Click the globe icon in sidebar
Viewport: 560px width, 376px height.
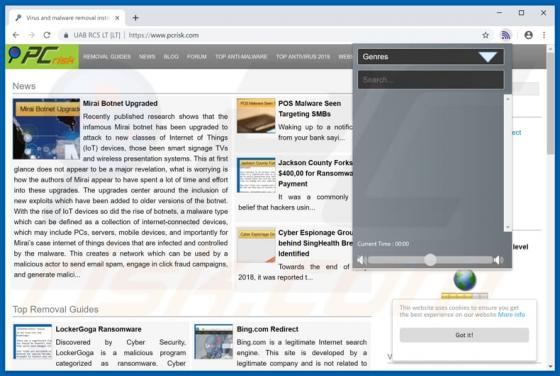pos(465,280)
